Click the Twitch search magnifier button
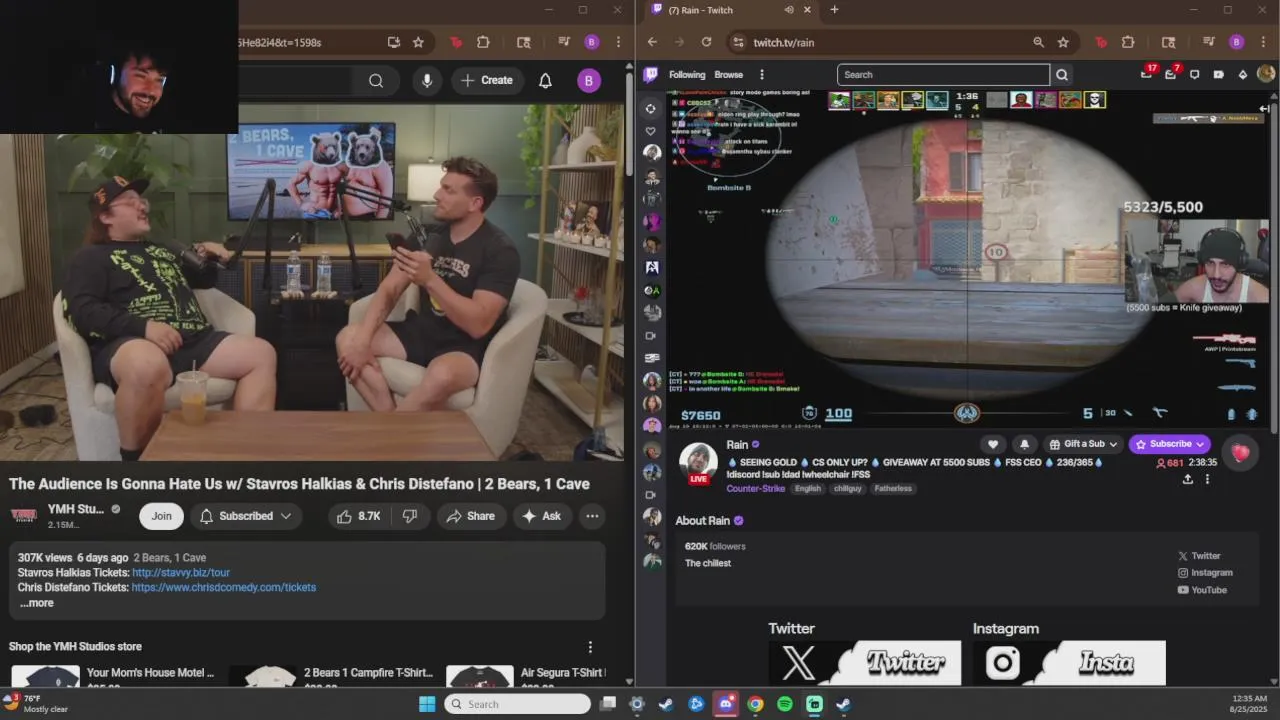The image size is (1280, 720). 1062,74
